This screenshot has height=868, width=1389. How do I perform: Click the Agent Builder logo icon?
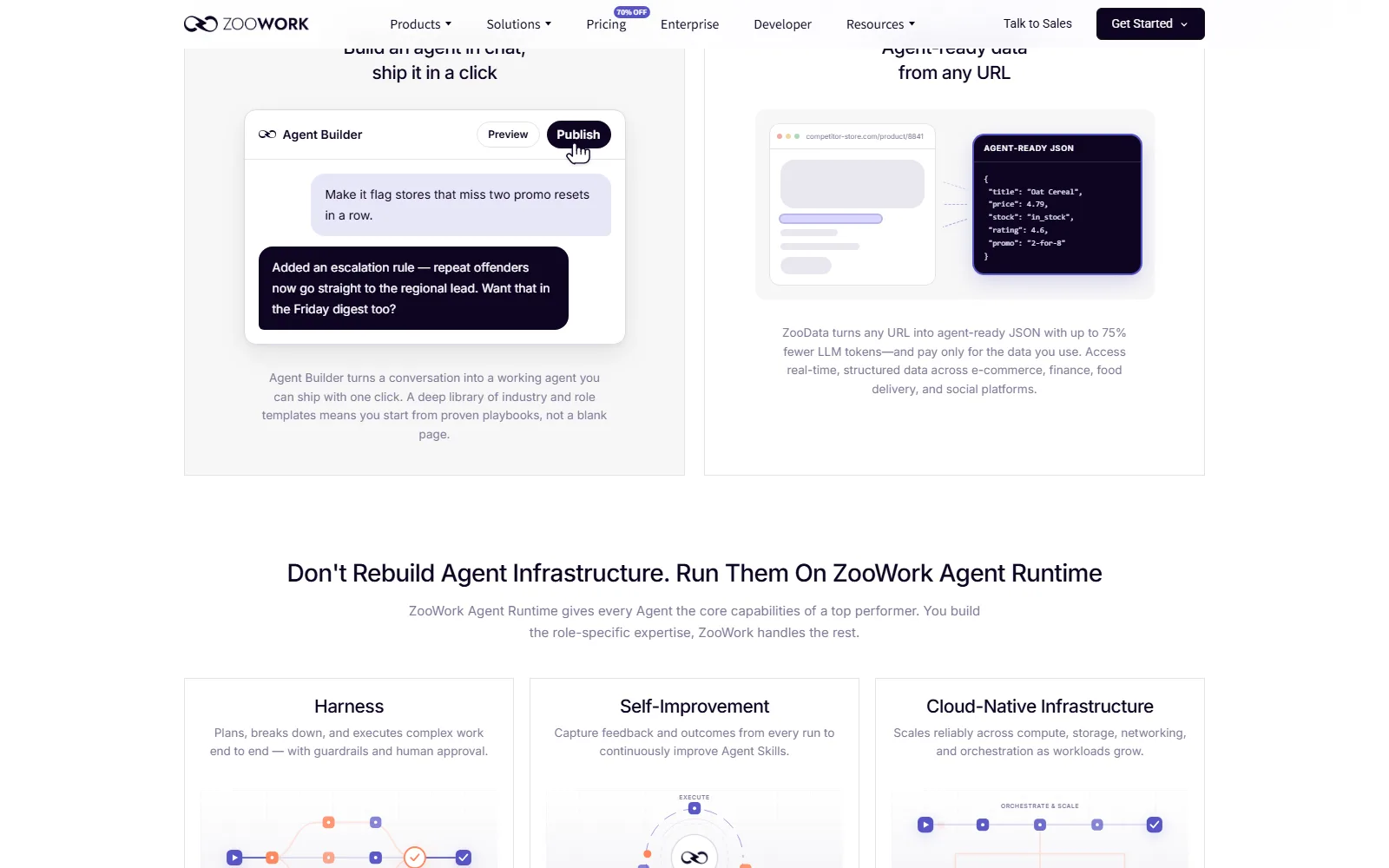click(267, 135)
